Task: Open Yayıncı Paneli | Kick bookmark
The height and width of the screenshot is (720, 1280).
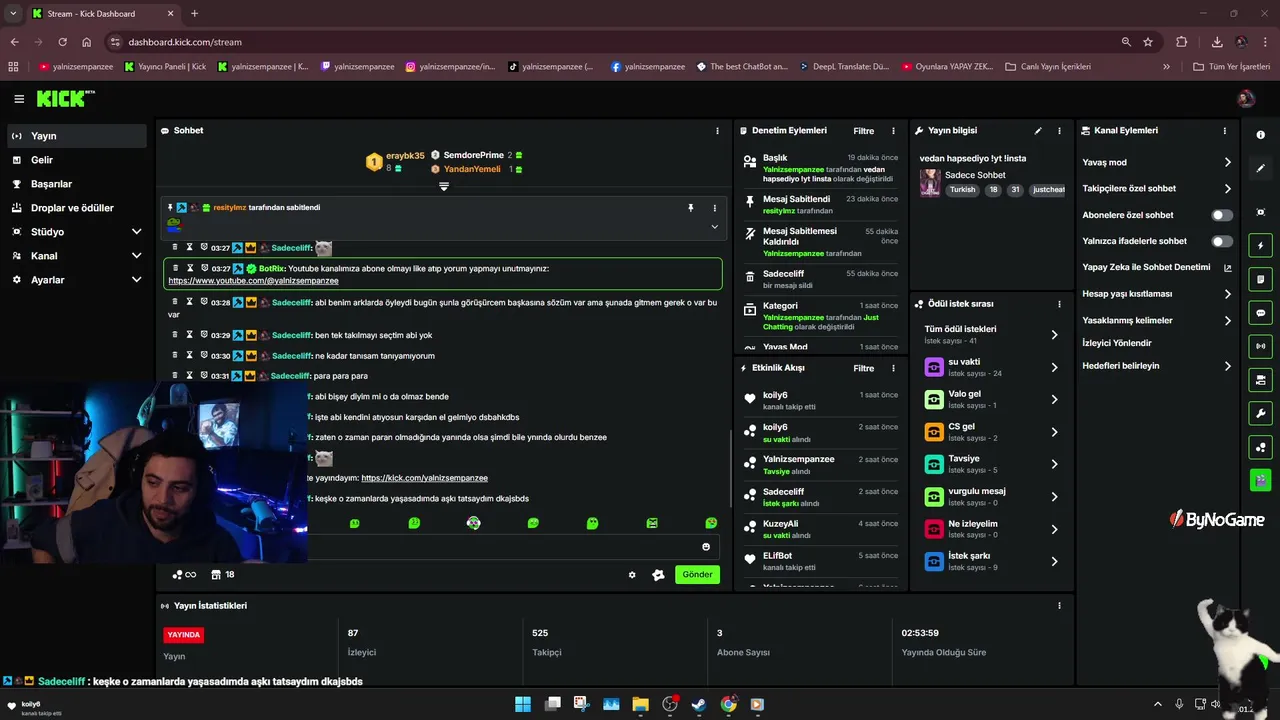Action: coord(165,67)
